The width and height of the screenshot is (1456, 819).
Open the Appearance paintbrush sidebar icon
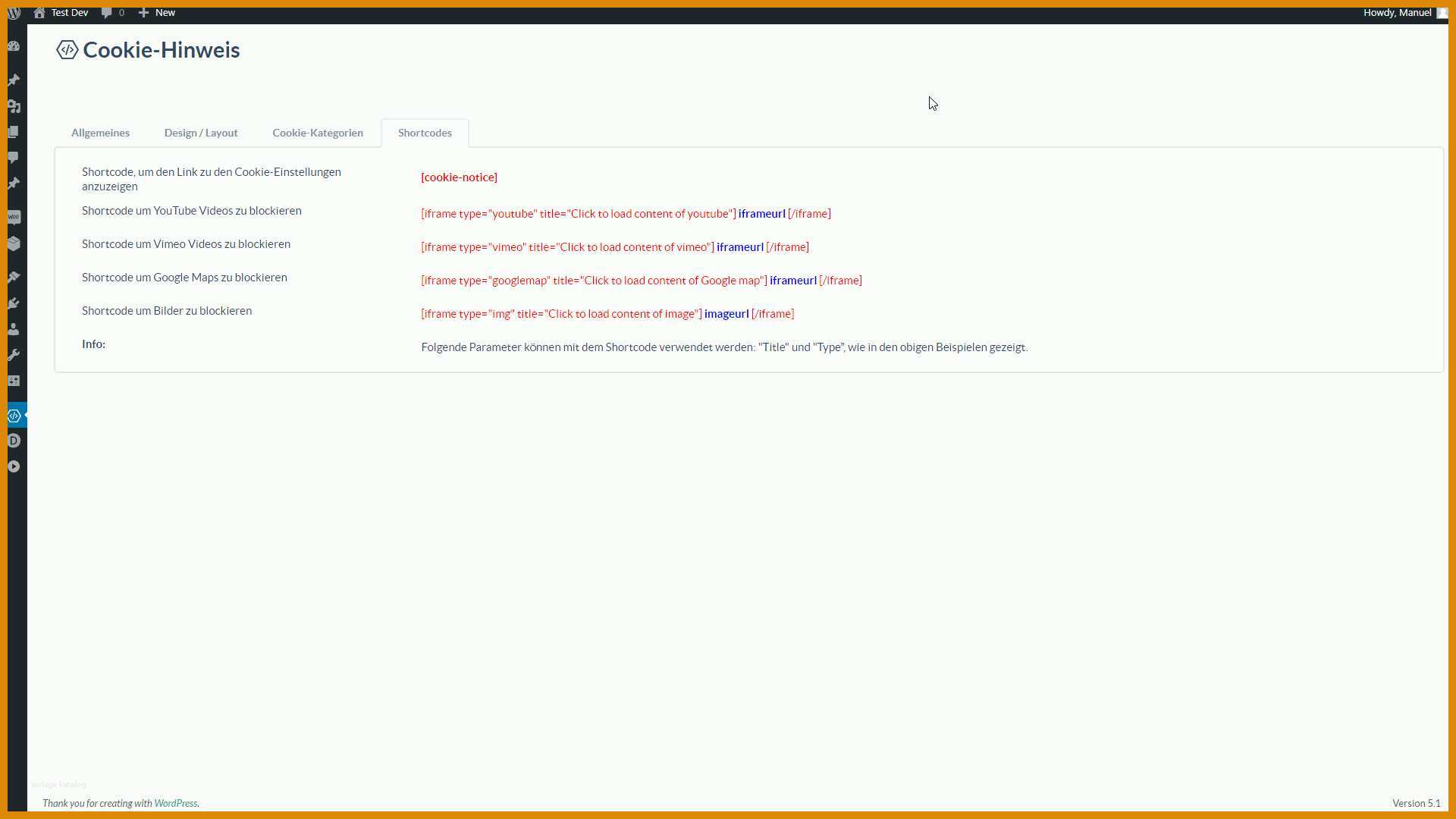(x=14, y=278)
